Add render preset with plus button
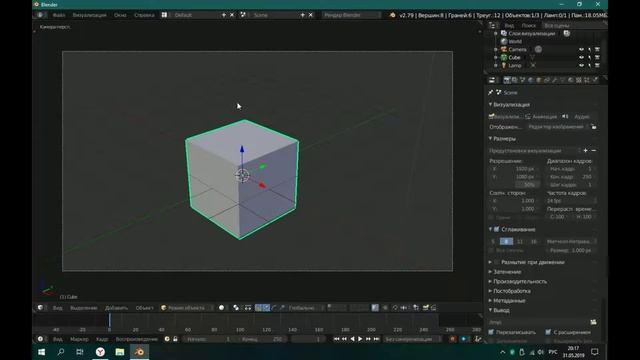The image size is (640, 360). [585, 151]
